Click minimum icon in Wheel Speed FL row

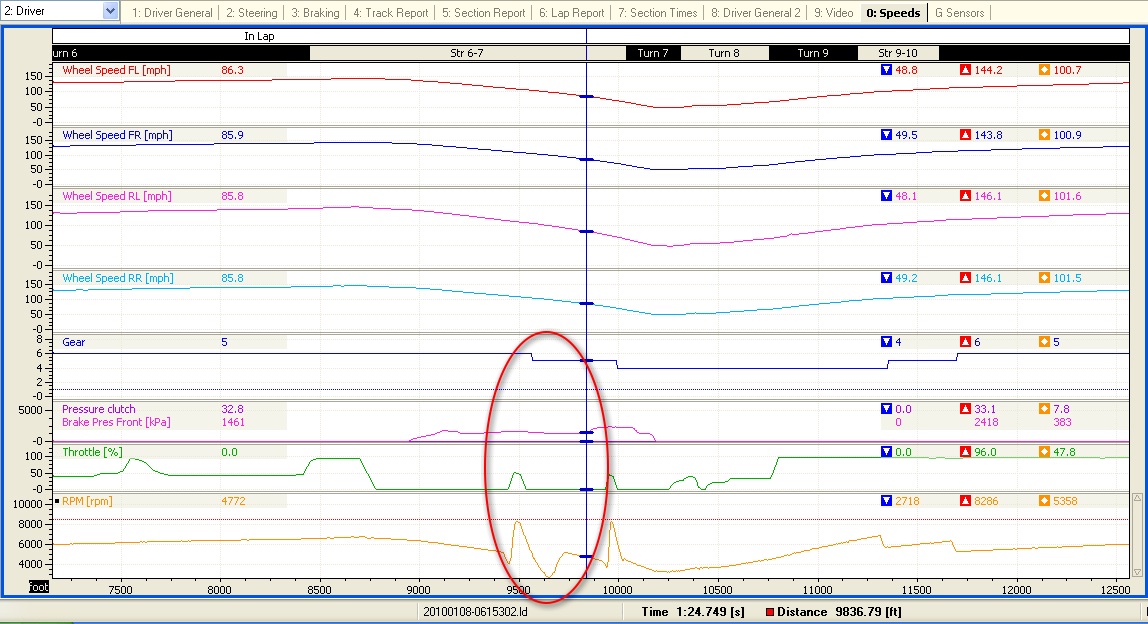(886, 70)
